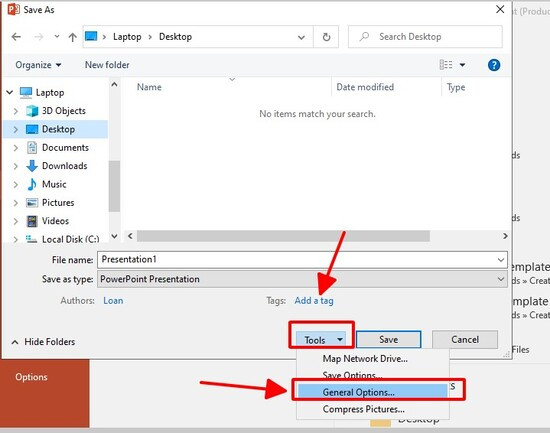Open the Music folder

[x=54, y=184]
